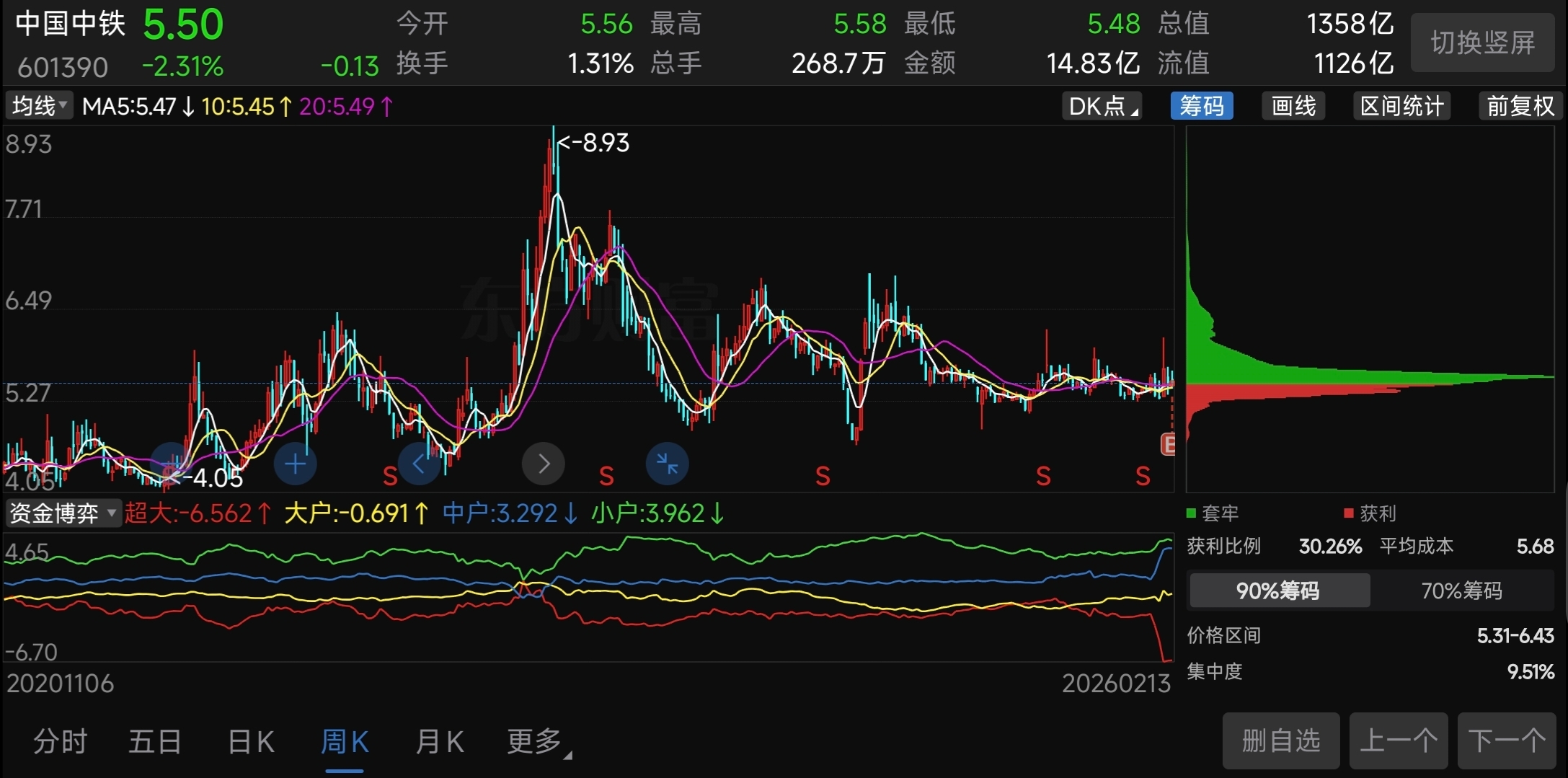Select the 90%筹码 option

point(1278,591)
